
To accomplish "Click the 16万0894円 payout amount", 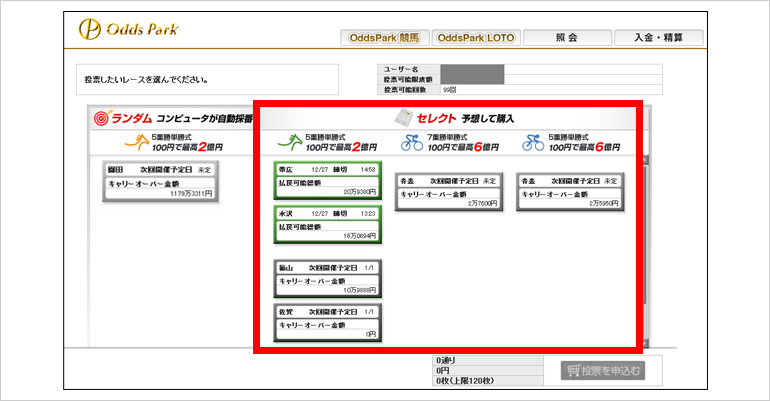I will tap(359, 236).
